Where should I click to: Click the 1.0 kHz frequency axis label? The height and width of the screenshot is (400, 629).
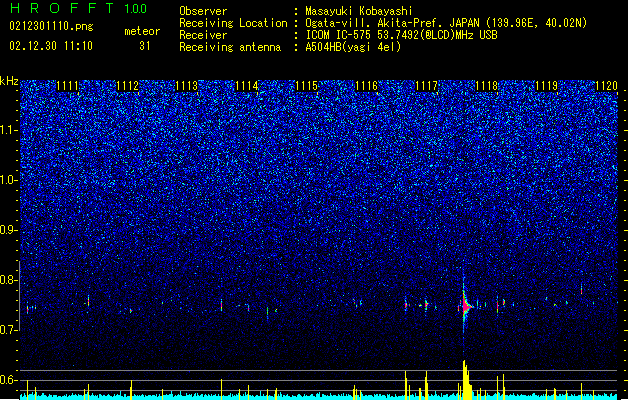9,180
